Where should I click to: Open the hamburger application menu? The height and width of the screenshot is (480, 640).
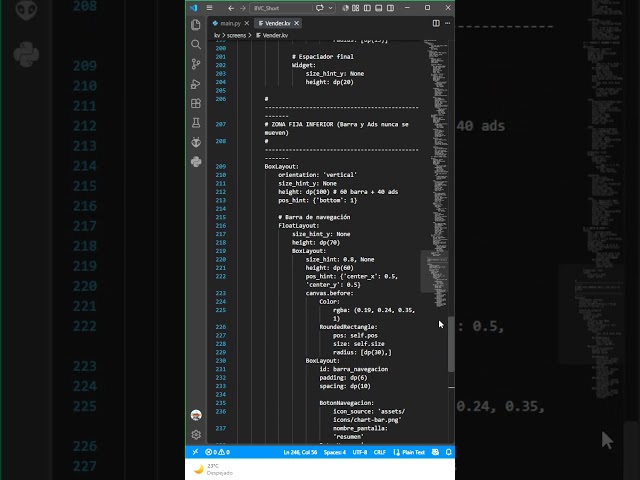pos(209,8)
